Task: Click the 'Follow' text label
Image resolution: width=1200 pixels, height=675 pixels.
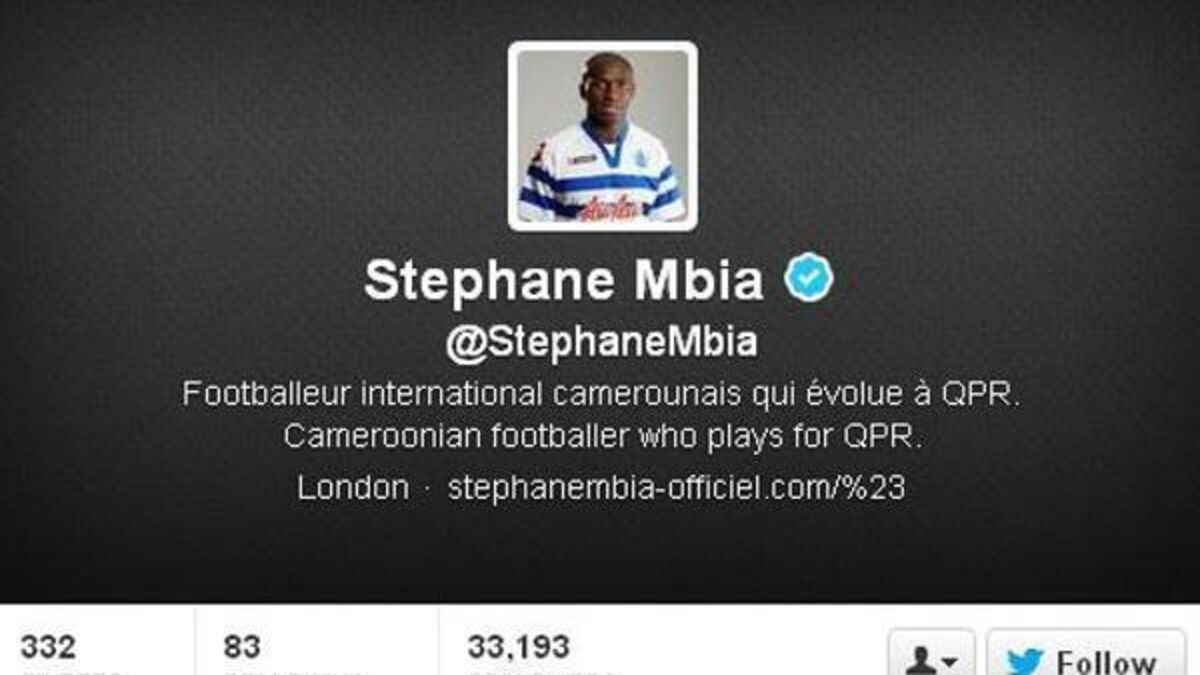Action: [1106, 662]
